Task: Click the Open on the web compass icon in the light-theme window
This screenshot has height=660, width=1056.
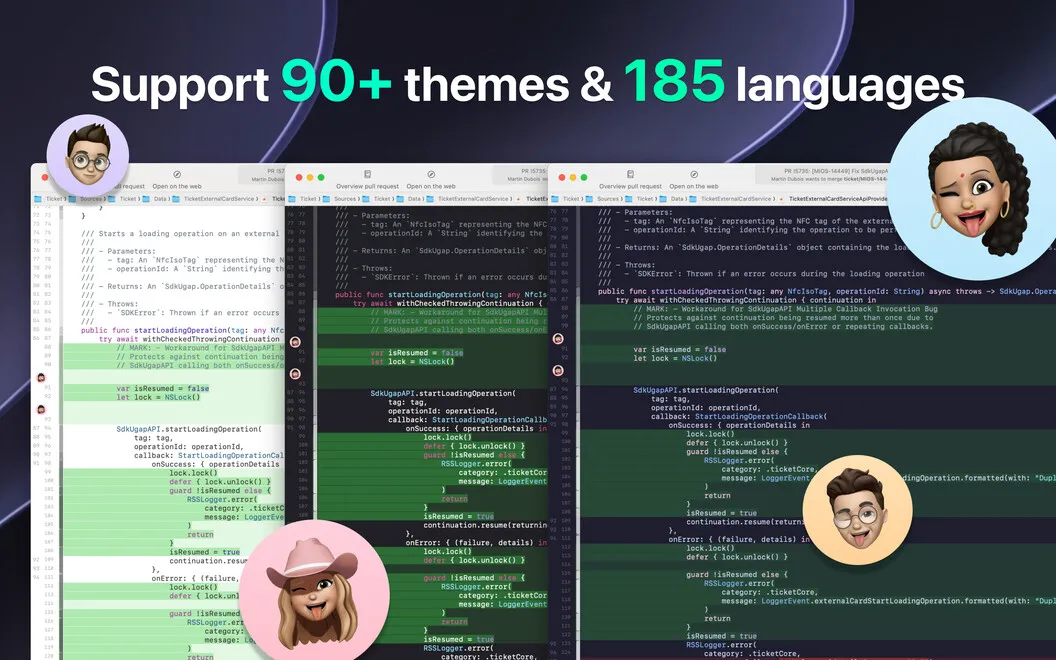Action: coord(176,174)
